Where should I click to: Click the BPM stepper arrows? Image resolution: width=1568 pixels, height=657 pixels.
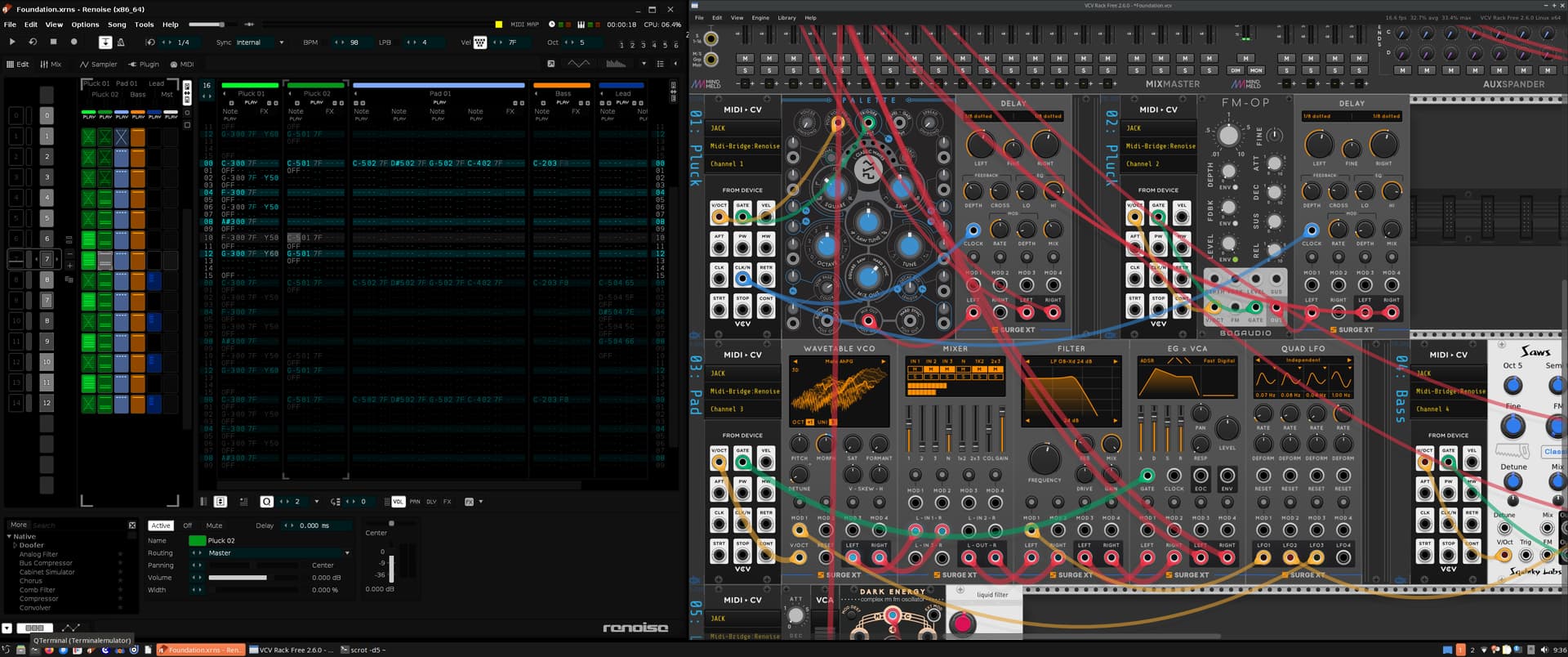pyautogui.click(x=340, y=42)
